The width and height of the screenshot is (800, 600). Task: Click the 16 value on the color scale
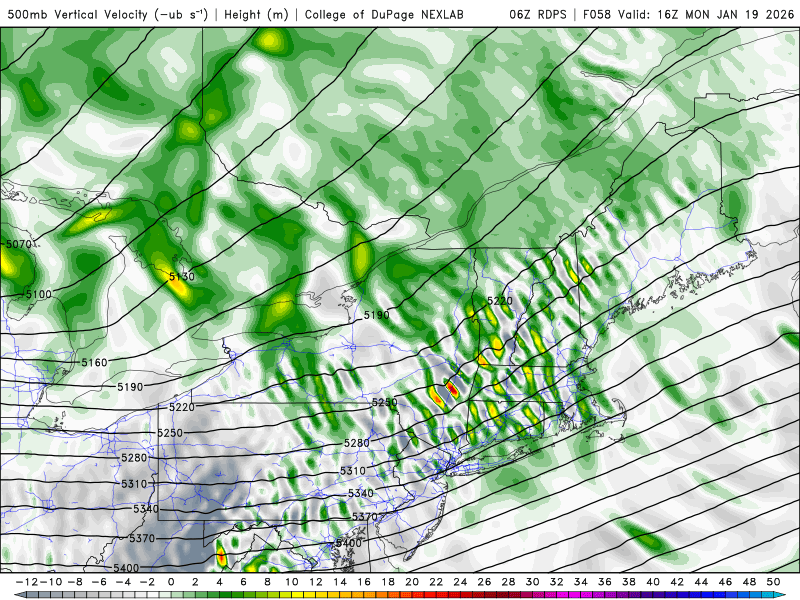(364, 582)
